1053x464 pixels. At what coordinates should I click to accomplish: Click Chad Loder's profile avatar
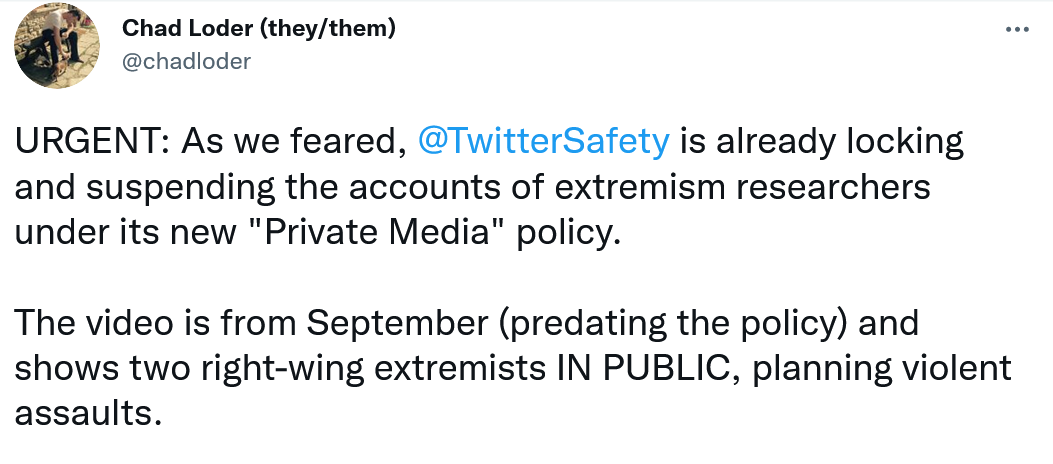click(56, 45)
